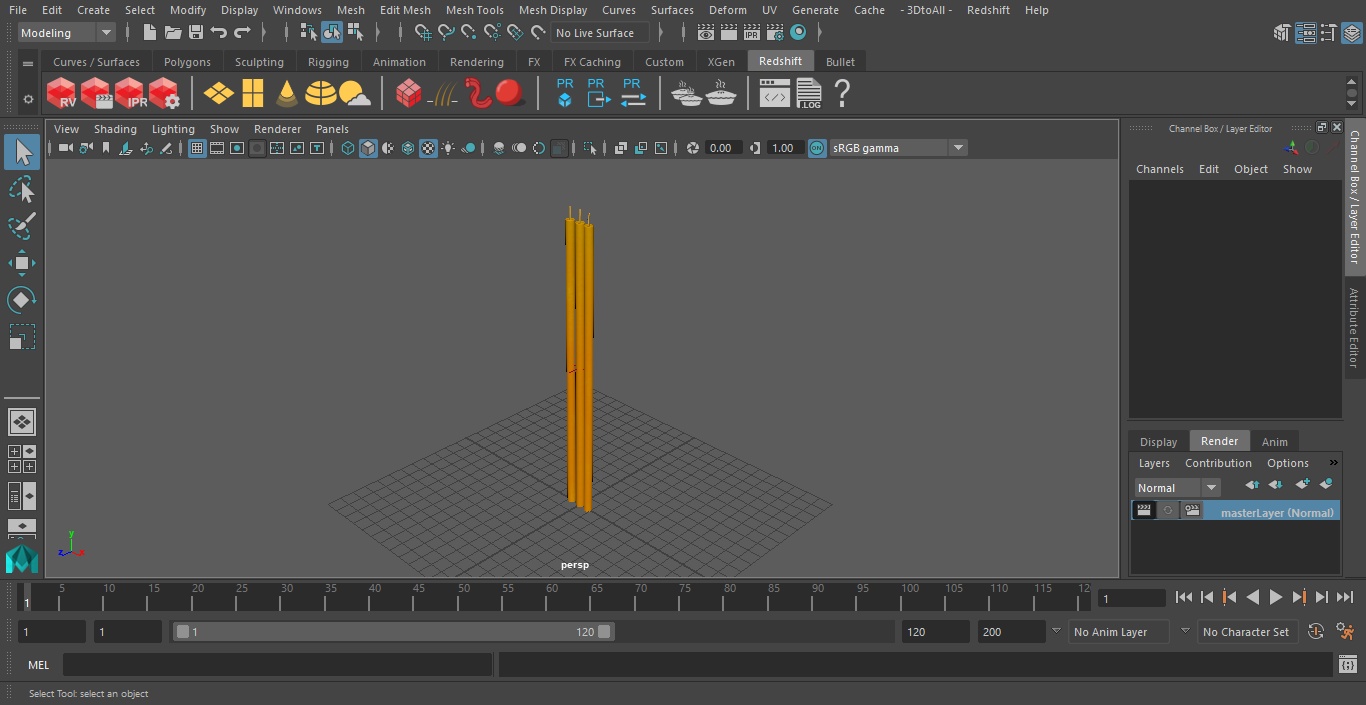Screen dimensions: 1366x705
Task: Toggle use all lights bulb icon
Action: pos(448,148)
